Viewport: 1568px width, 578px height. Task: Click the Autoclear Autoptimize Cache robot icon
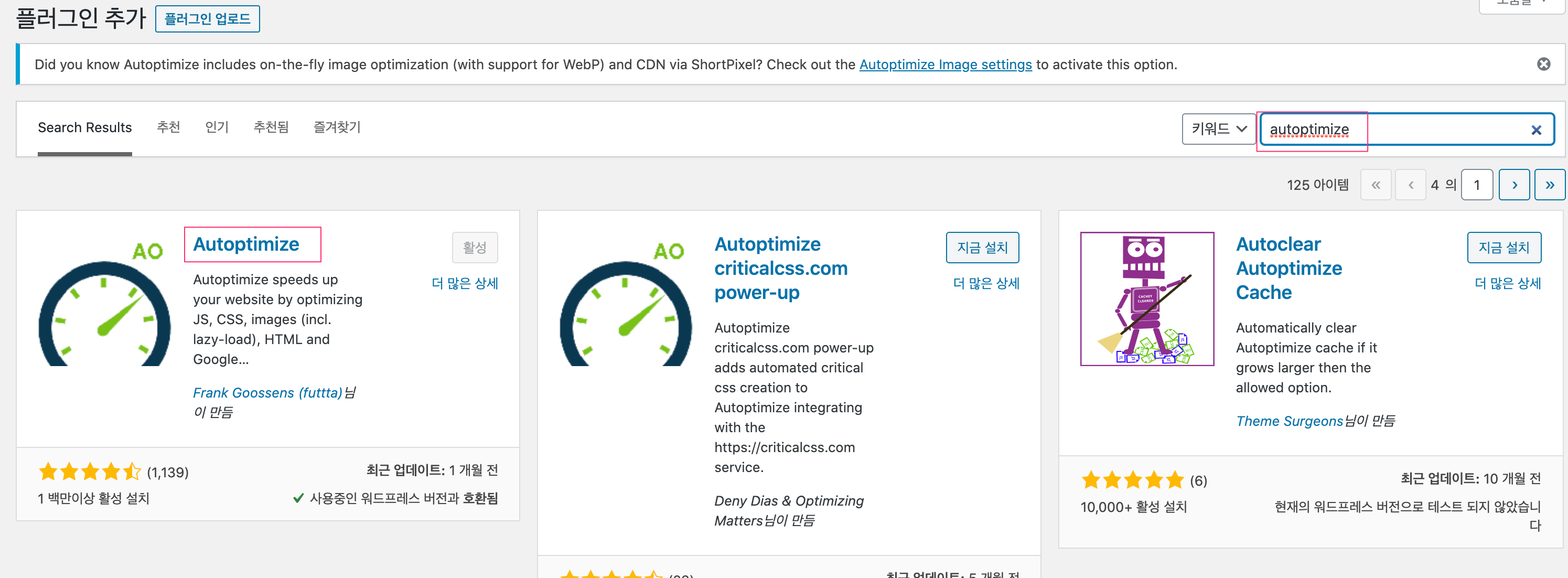1147,298
